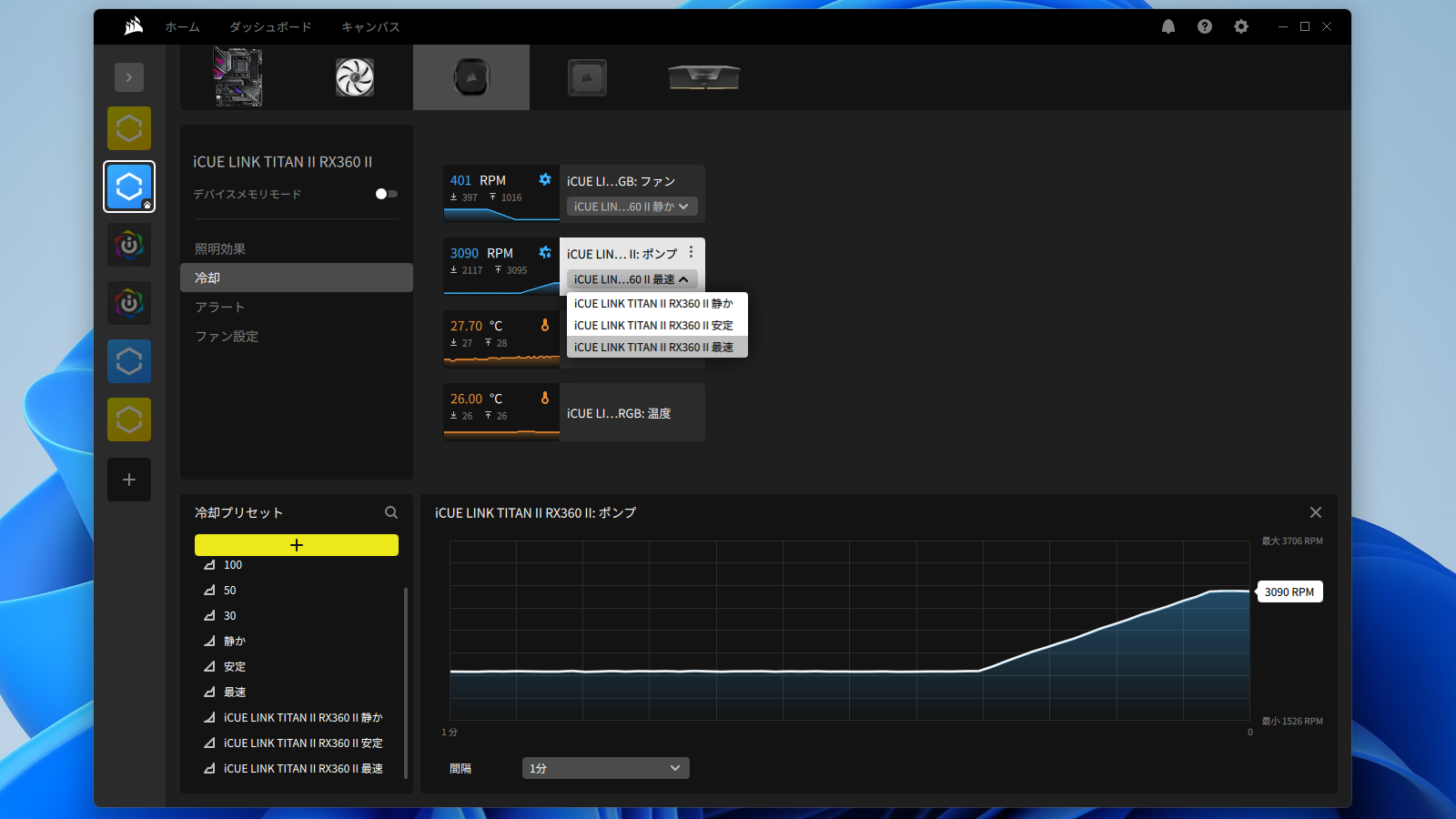
Task: Open the fan preset dropdown showing 静か
Action: pyautogui.click(x=632, y=207)
